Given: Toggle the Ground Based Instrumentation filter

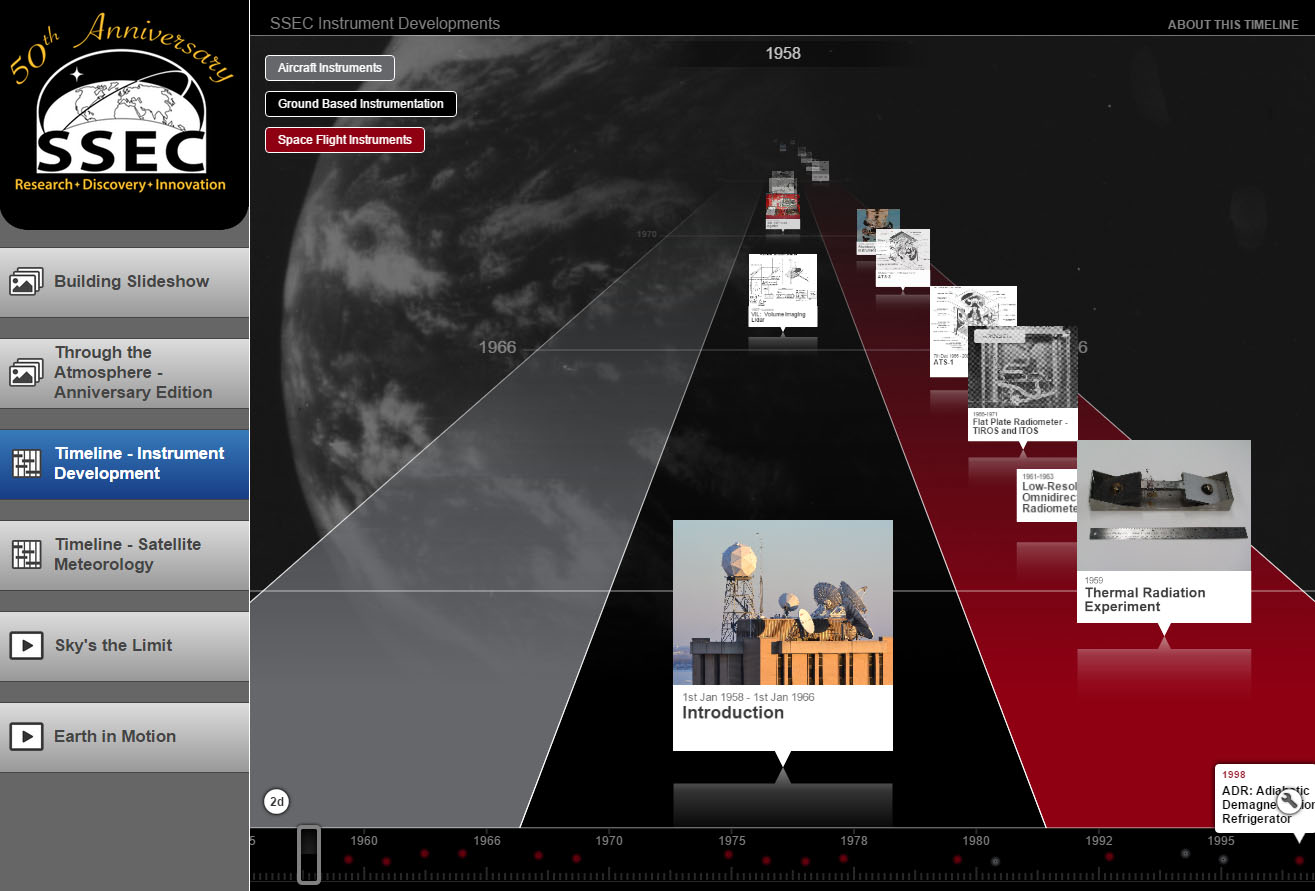Looking at the screenshot, I should coord(361,104).
